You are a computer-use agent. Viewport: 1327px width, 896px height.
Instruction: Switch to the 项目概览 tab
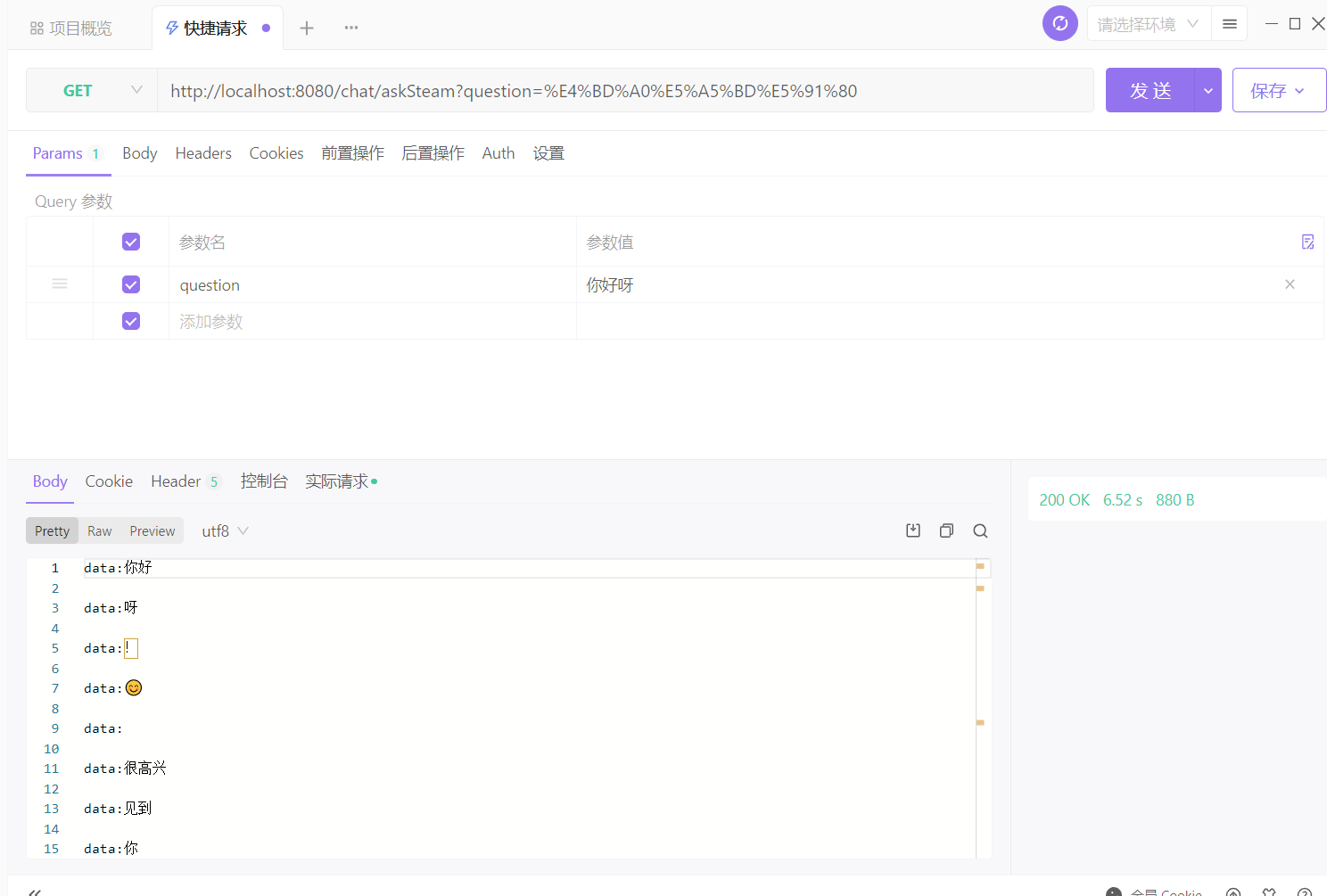coord(71,29)
